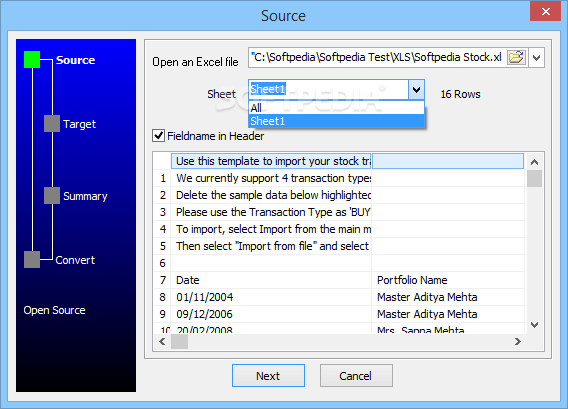Click the '20/02/2008' date cell

point(271,329)
